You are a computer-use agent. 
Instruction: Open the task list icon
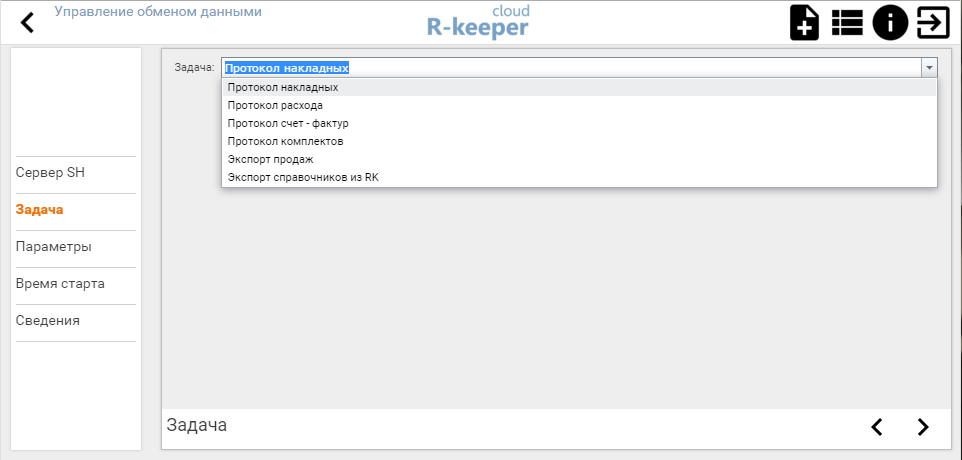point(847,22)
